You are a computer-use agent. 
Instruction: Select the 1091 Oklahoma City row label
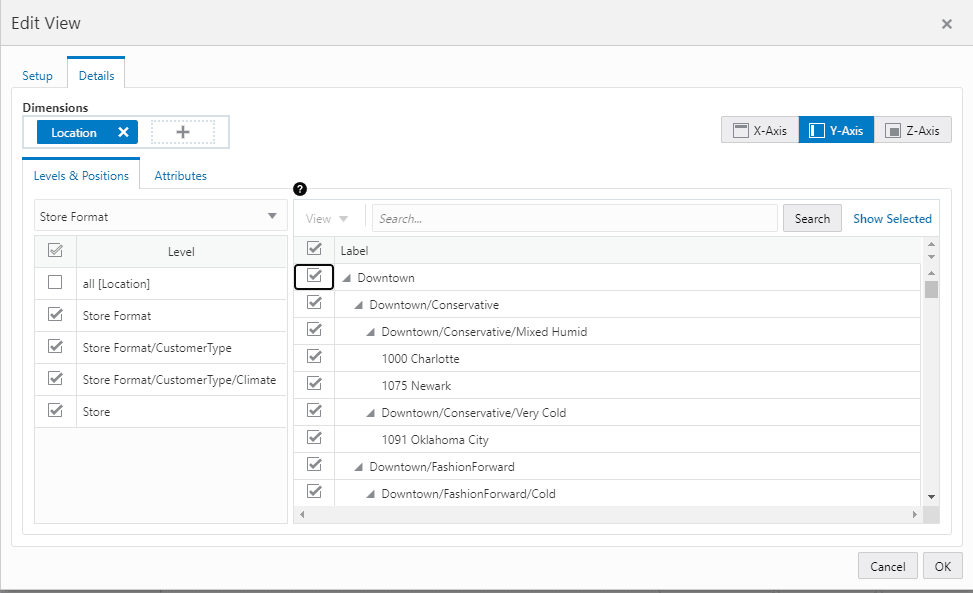pos(435,440)
